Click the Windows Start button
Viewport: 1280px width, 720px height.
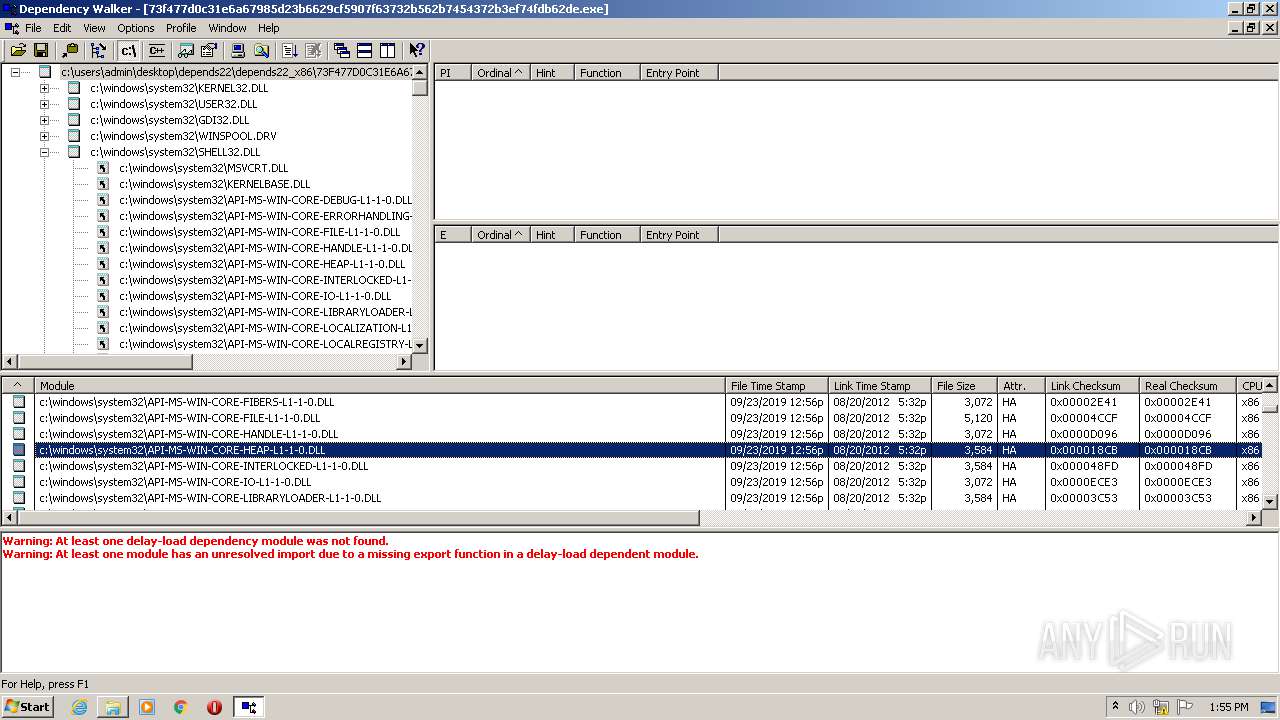[x=28, y=707]
